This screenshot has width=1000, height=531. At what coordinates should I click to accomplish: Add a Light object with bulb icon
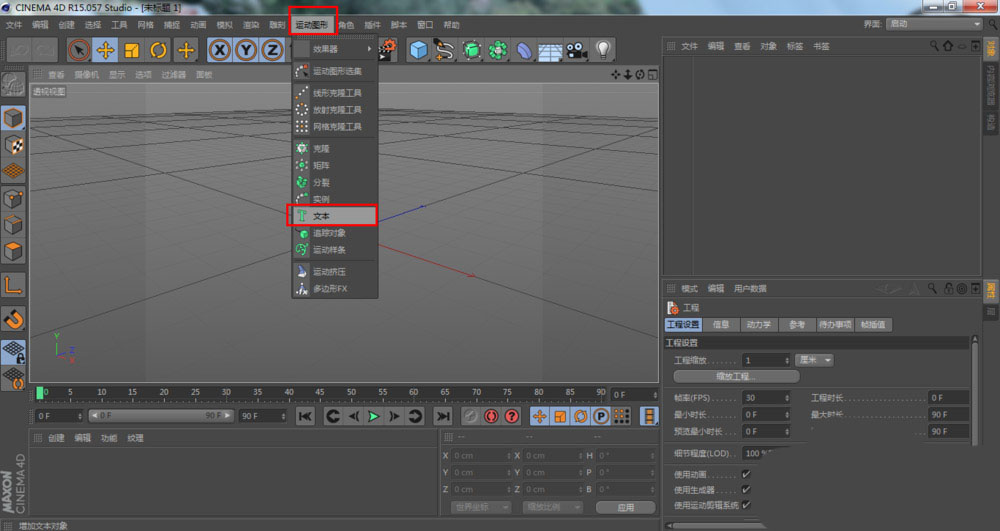coord(603,50)
